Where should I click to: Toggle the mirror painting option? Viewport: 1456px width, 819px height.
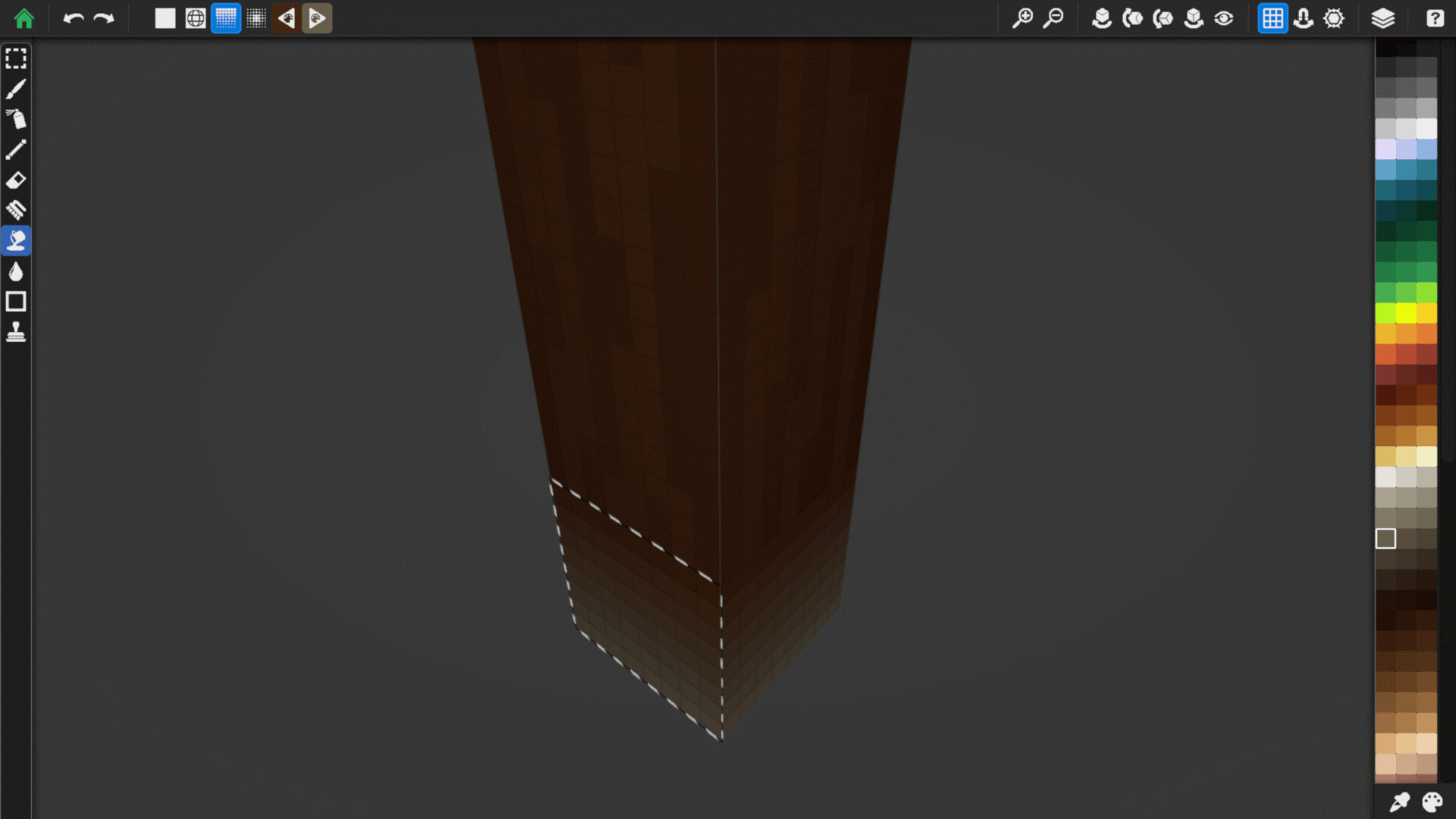point(1303,18)
